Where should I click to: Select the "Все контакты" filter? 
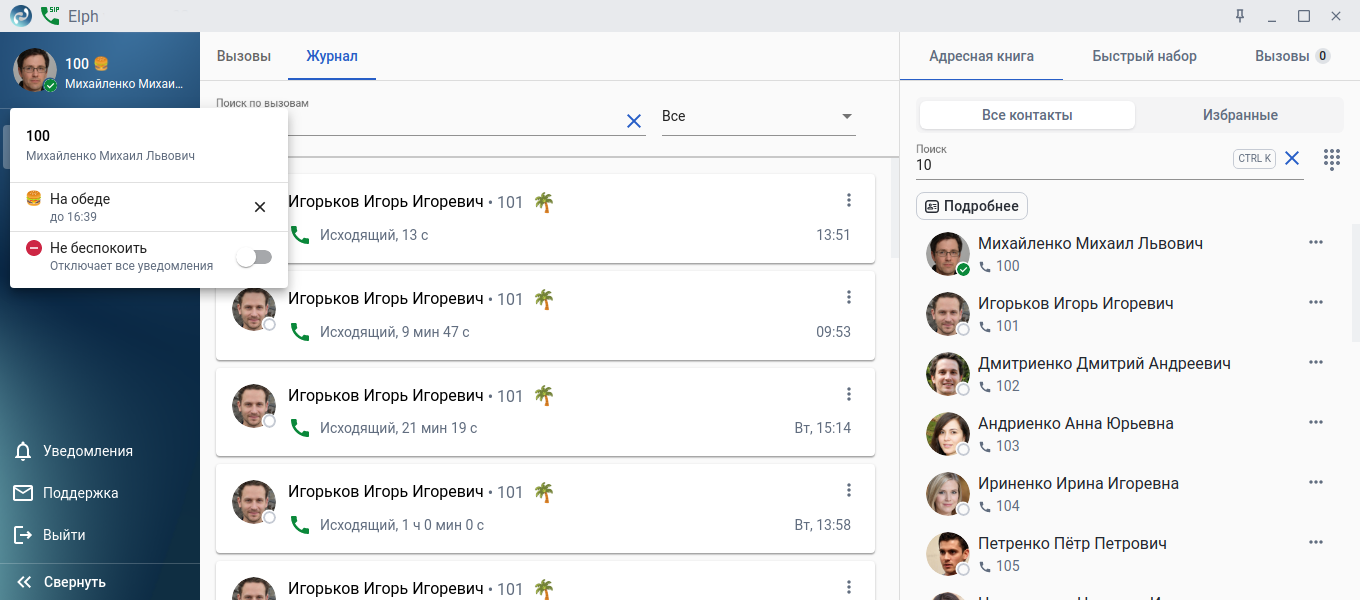point(1027,115)
